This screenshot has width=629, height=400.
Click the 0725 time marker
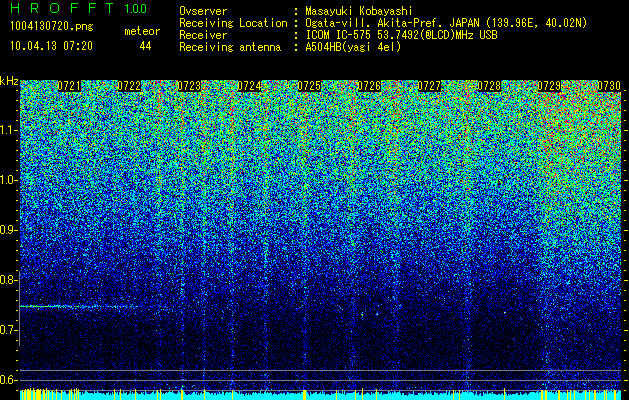tap(309, 86)
